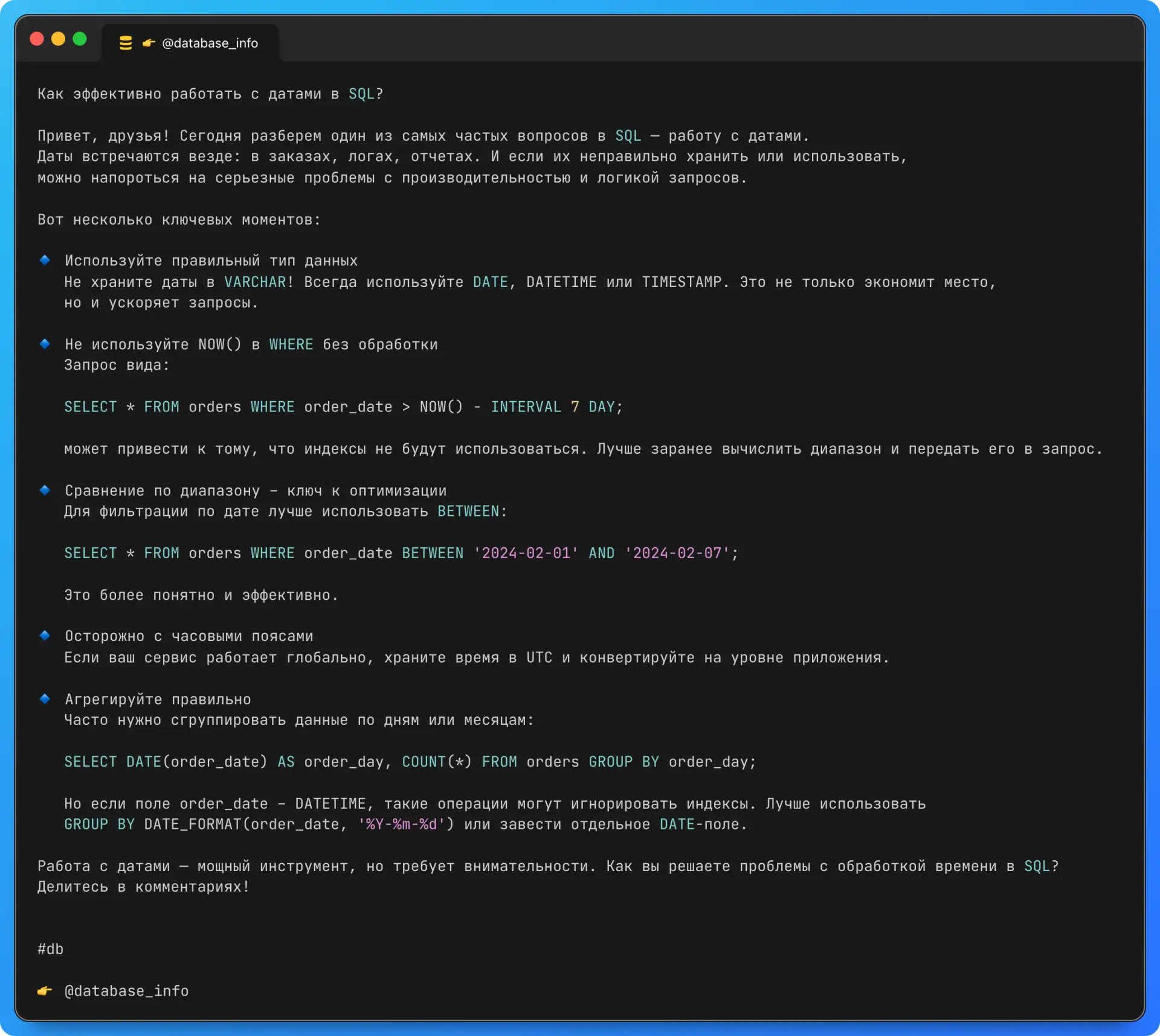1160x1036 pixels.
Task: Maximize the window with the green button
Action: pyautogui.click(x=80, y=39)
